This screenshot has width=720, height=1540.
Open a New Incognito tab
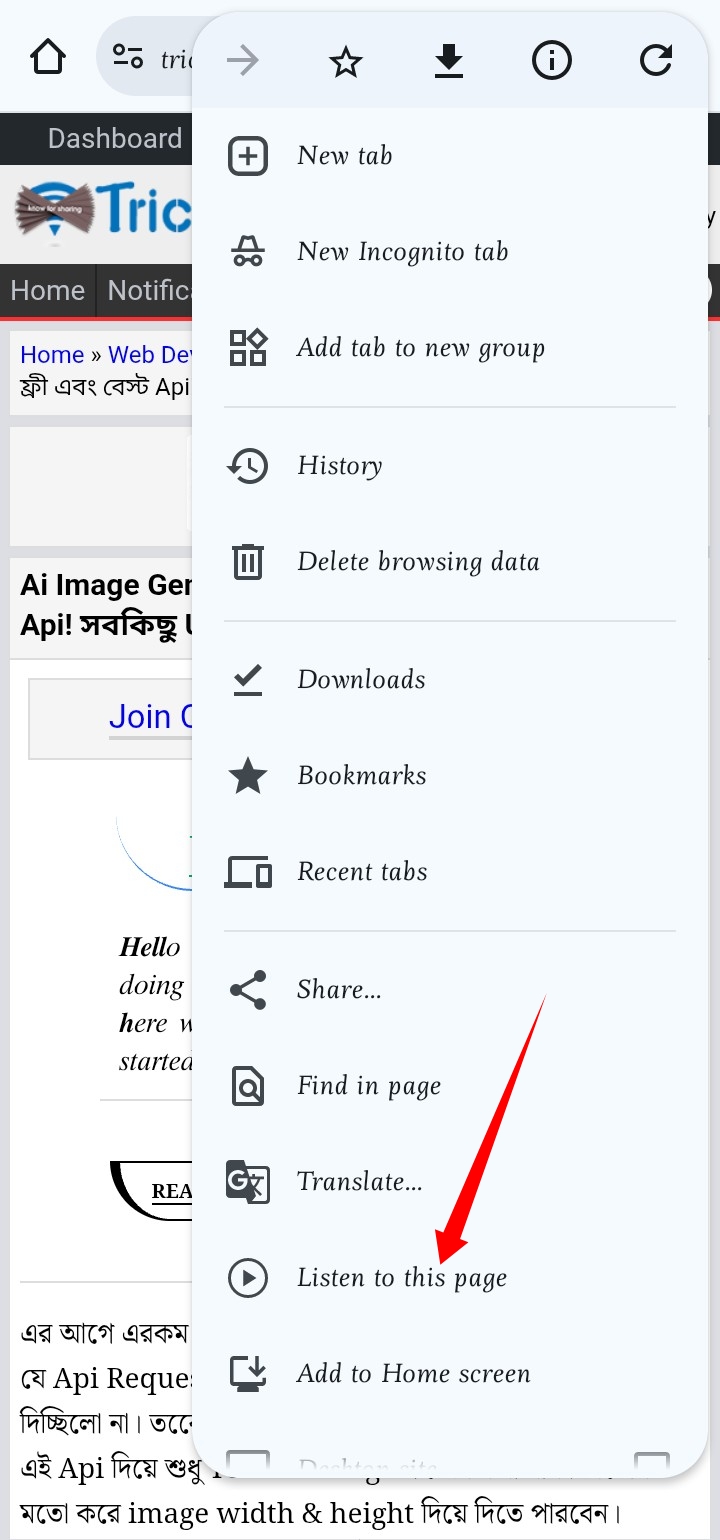[402, 252]
